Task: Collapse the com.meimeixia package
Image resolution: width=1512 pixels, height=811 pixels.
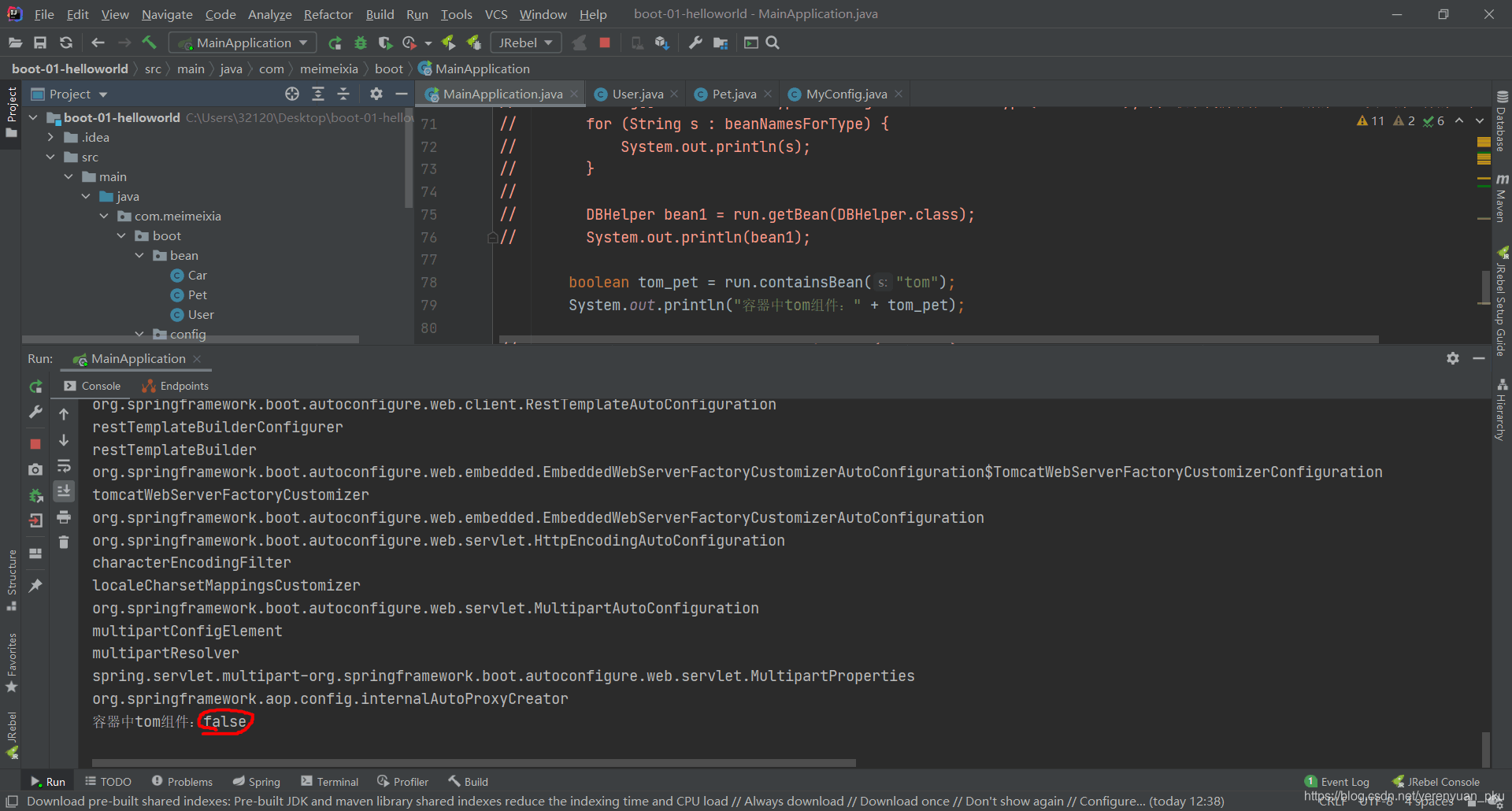Action: click(x=104, y=216)
